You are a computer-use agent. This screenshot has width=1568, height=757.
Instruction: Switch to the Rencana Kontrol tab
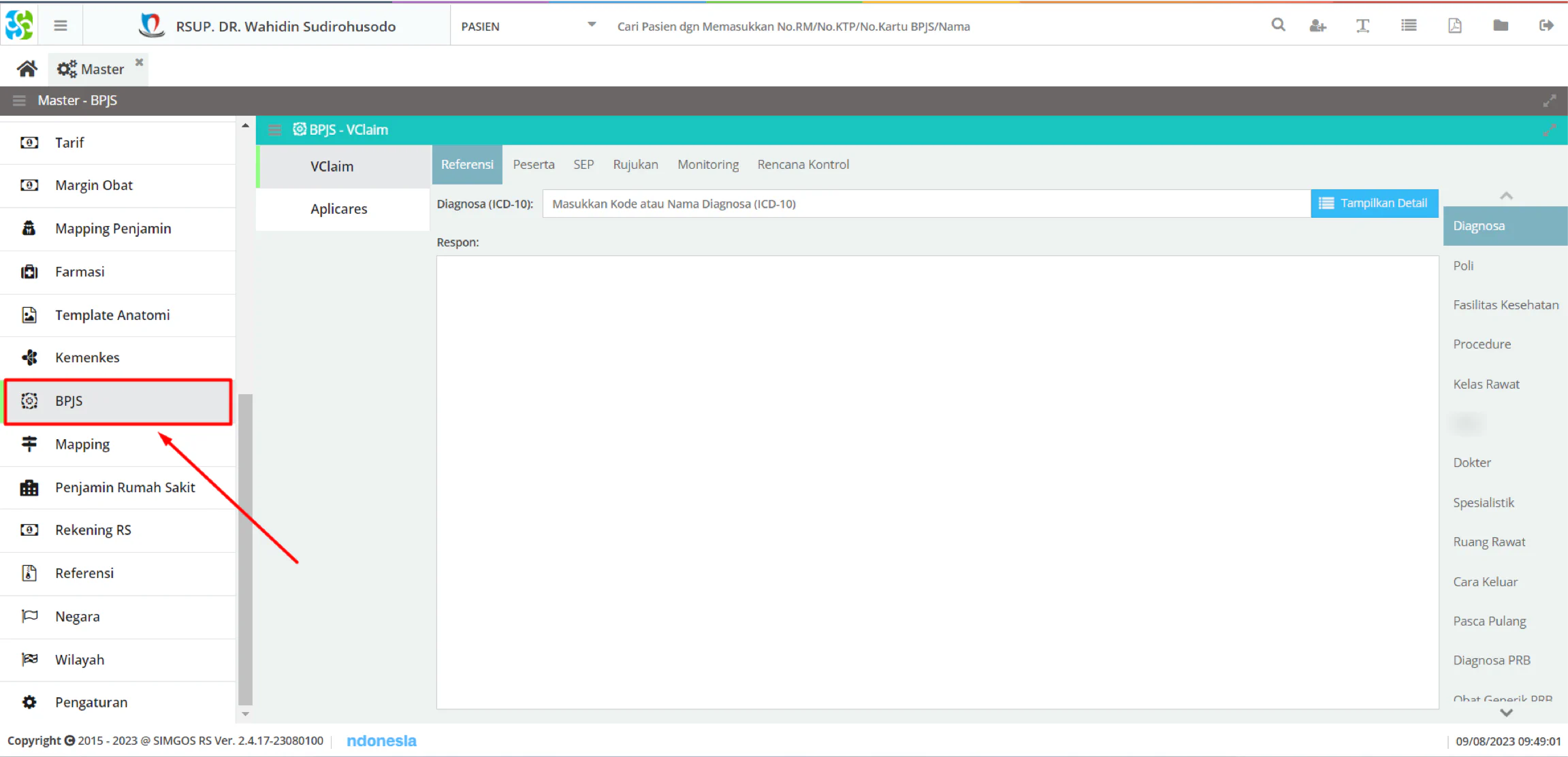click(803, 165)
